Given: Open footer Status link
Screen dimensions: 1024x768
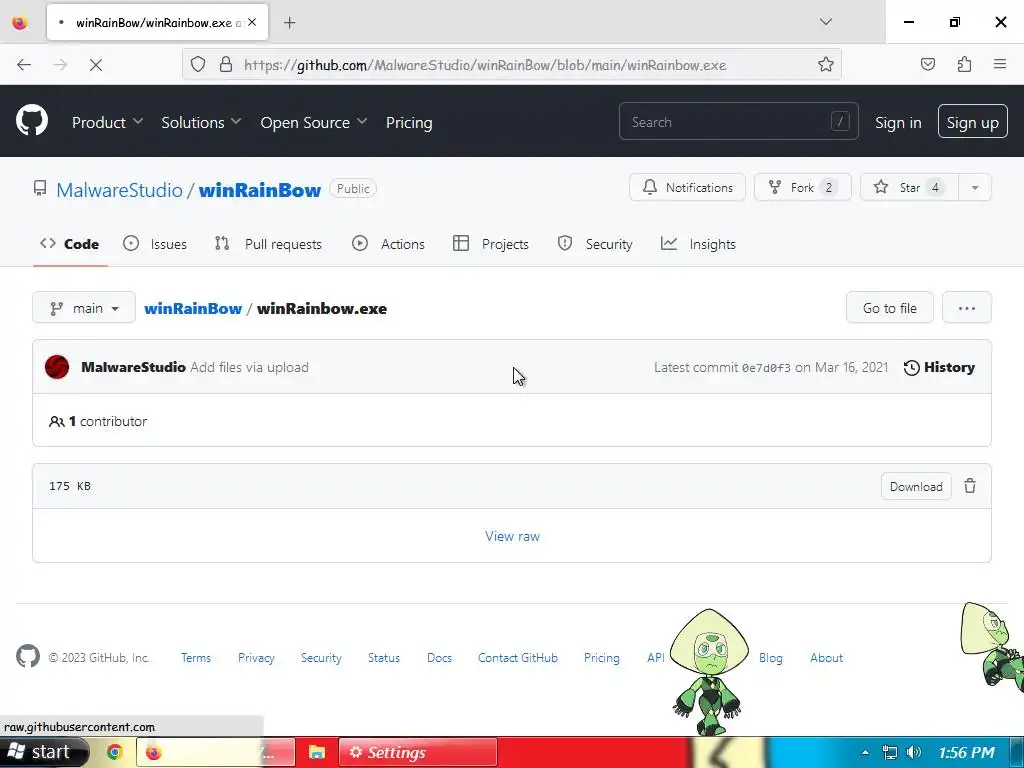Looking at the screenshot, I should click(x=383, y=658).
